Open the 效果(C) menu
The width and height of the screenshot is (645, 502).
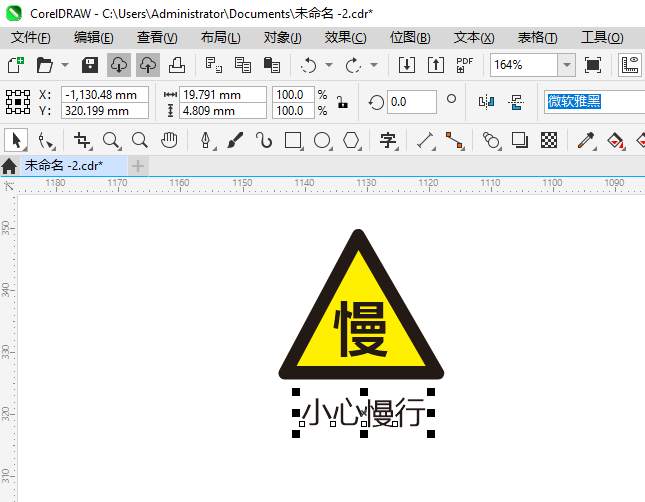345,38
